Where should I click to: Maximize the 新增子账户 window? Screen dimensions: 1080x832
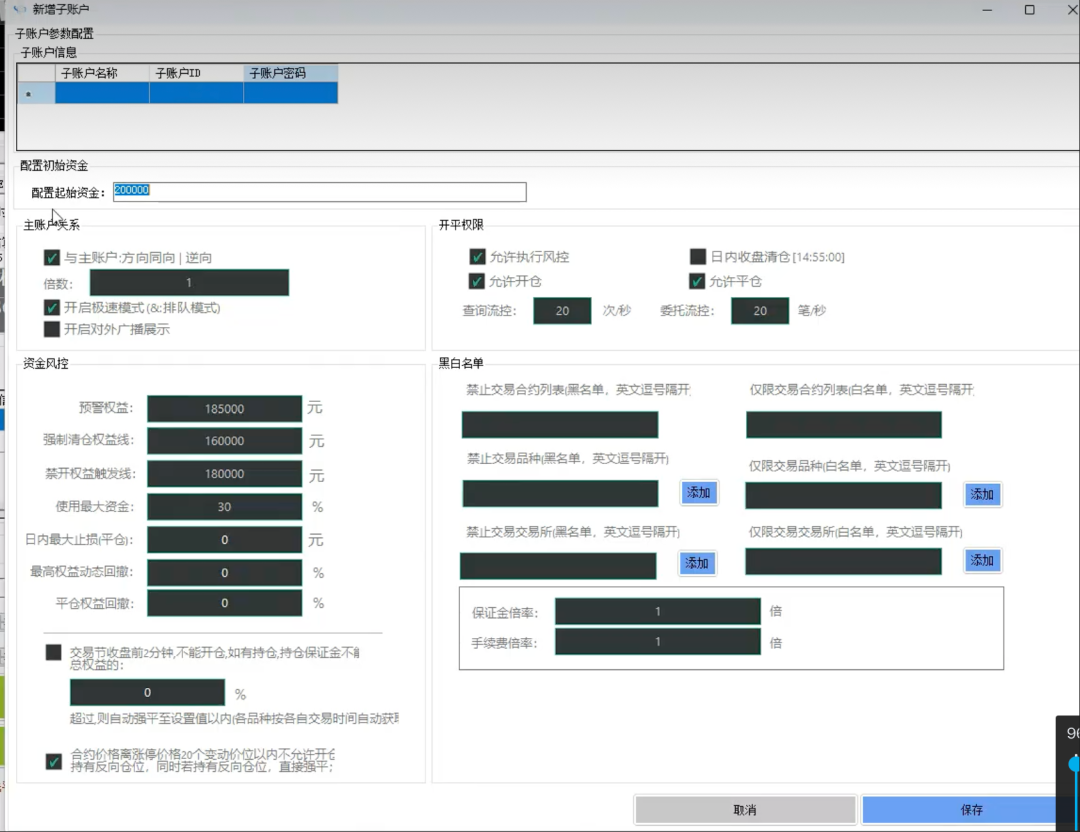tap(1029, 10)
